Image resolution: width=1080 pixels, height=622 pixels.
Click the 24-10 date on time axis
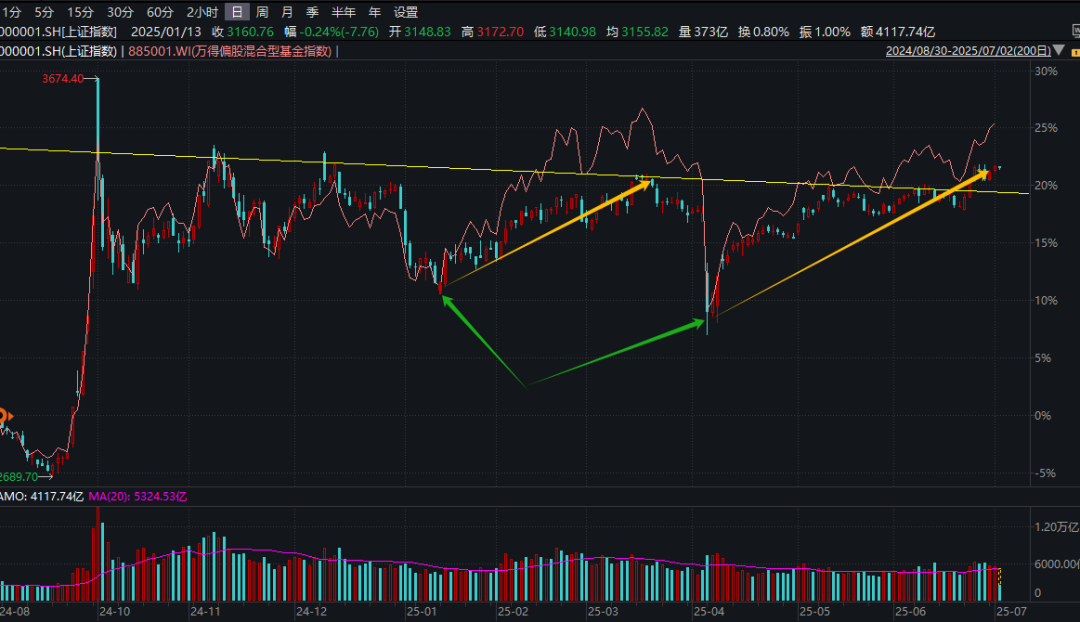click(114, 612)
